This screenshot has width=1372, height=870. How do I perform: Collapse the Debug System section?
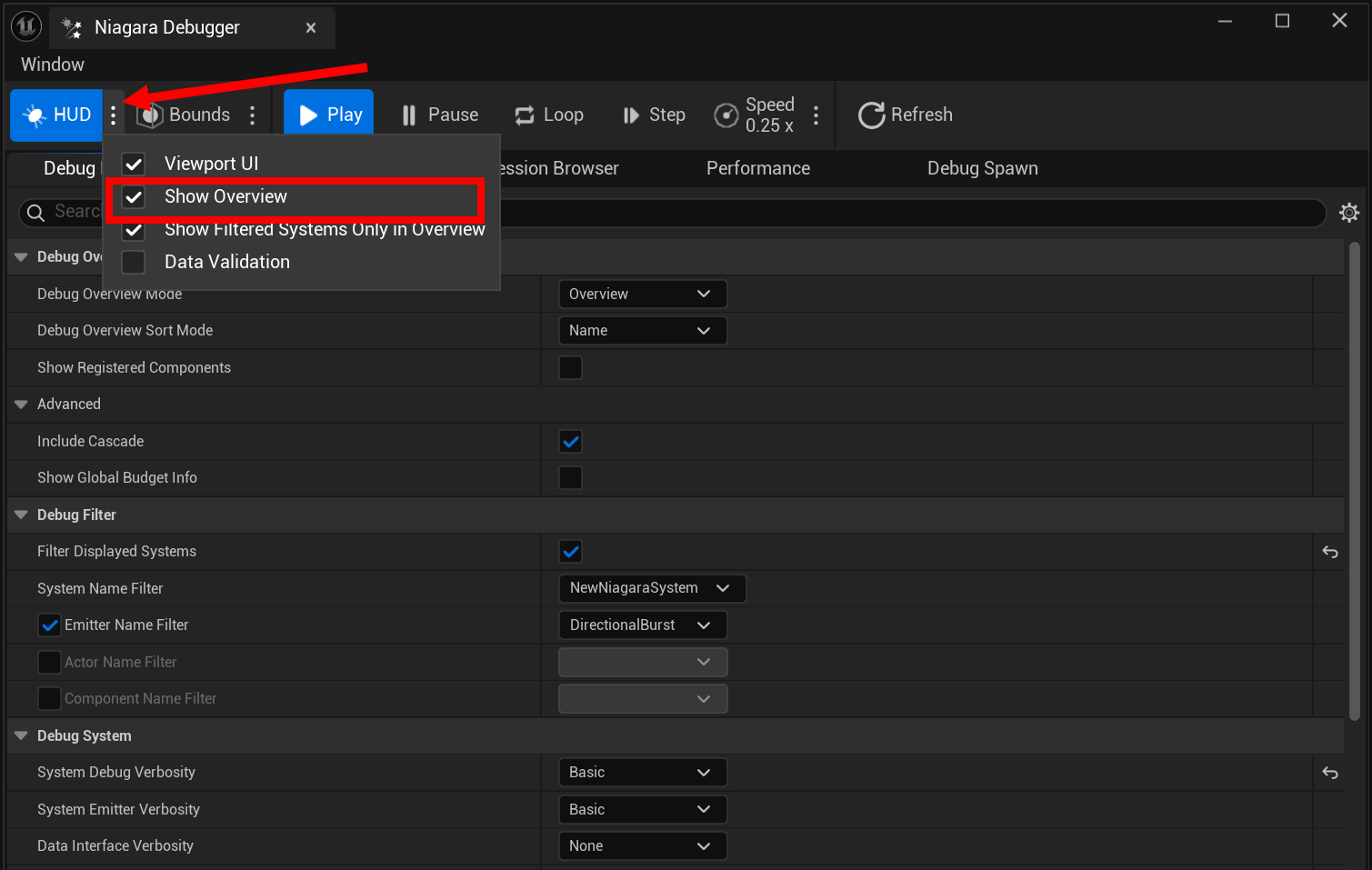click(x=21, y=735)
